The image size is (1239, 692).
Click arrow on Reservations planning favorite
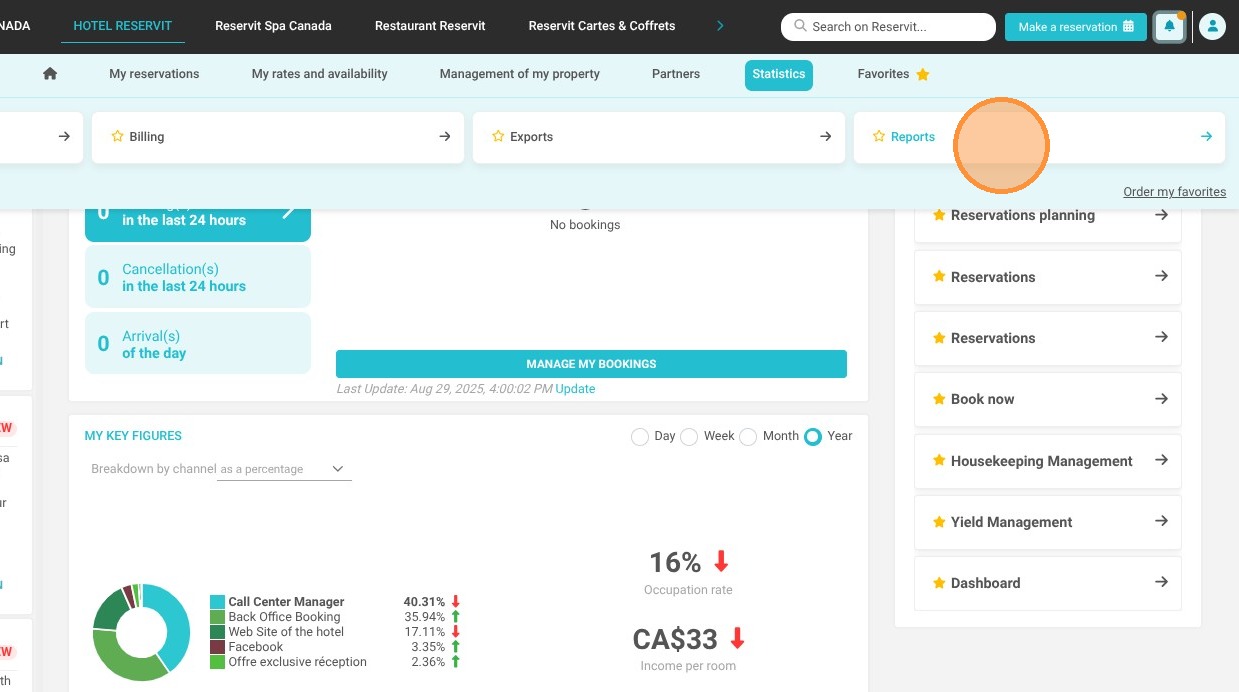pos(1161,215)
